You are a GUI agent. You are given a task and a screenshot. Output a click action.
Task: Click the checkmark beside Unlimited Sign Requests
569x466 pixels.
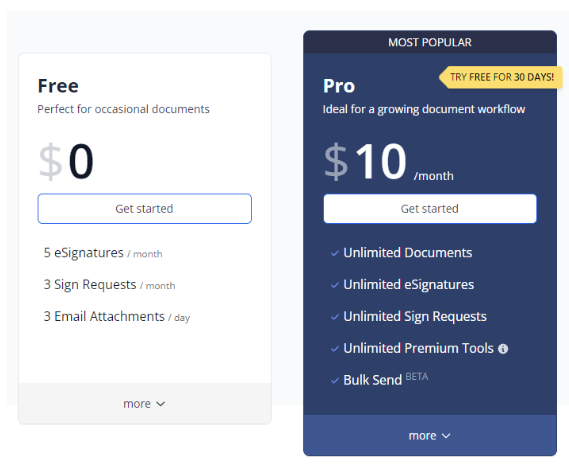pos(335,317)
